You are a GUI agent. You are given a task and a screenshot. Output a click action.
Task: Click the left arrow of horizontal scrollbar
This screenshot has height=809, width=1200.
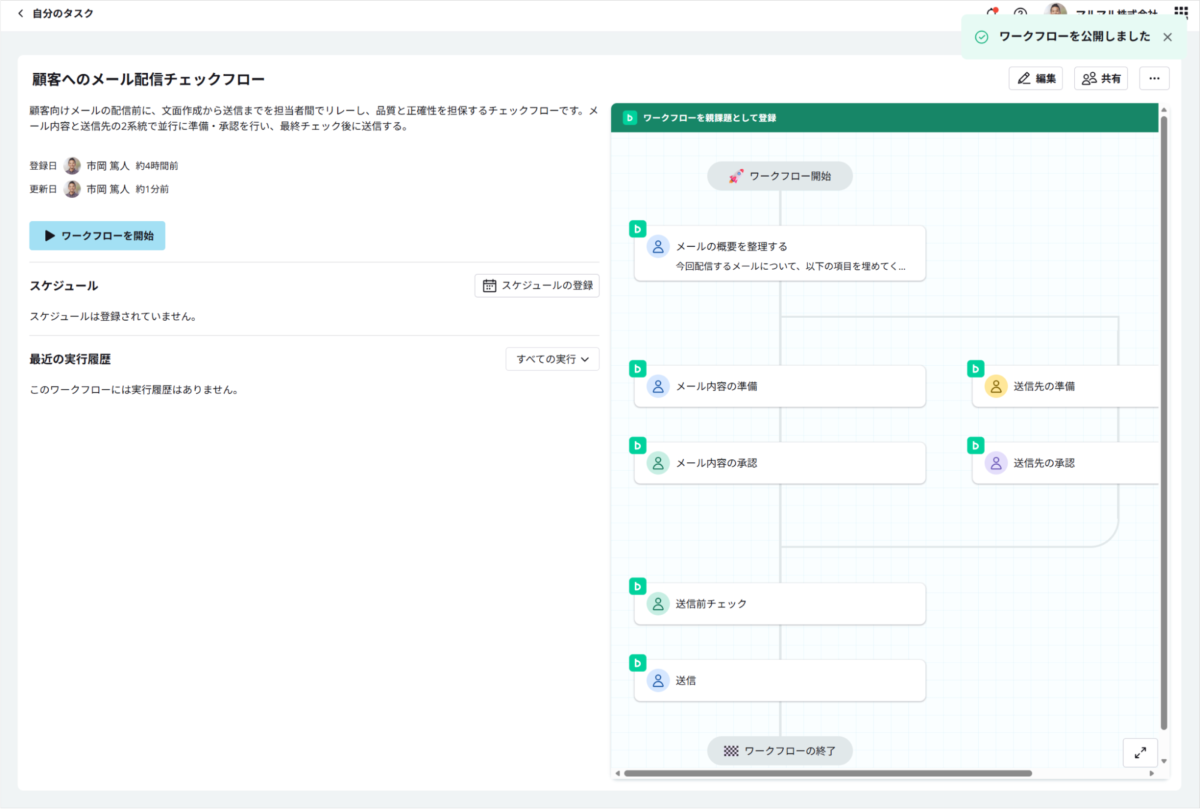tap(616, 773)
